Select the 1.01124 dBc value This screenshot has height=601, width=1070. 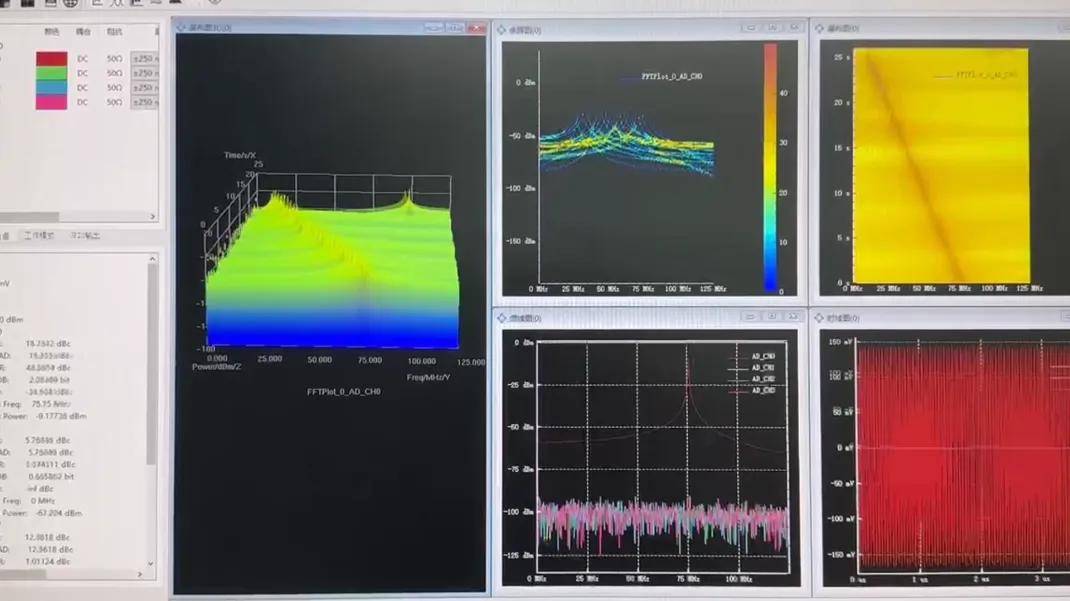coord(48,561)
